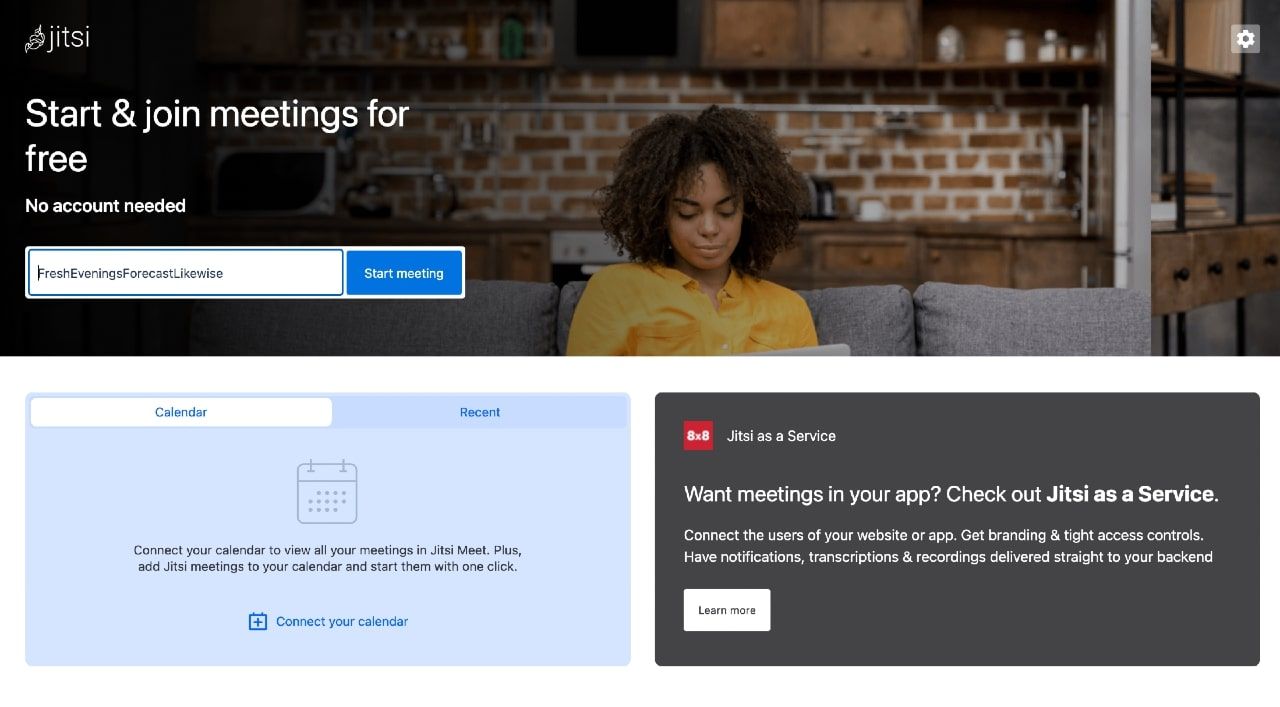The image size is (1280, 707).
Task: Click the 'Connect the users of your website' paragraph
Action: [x=948, y=546]
